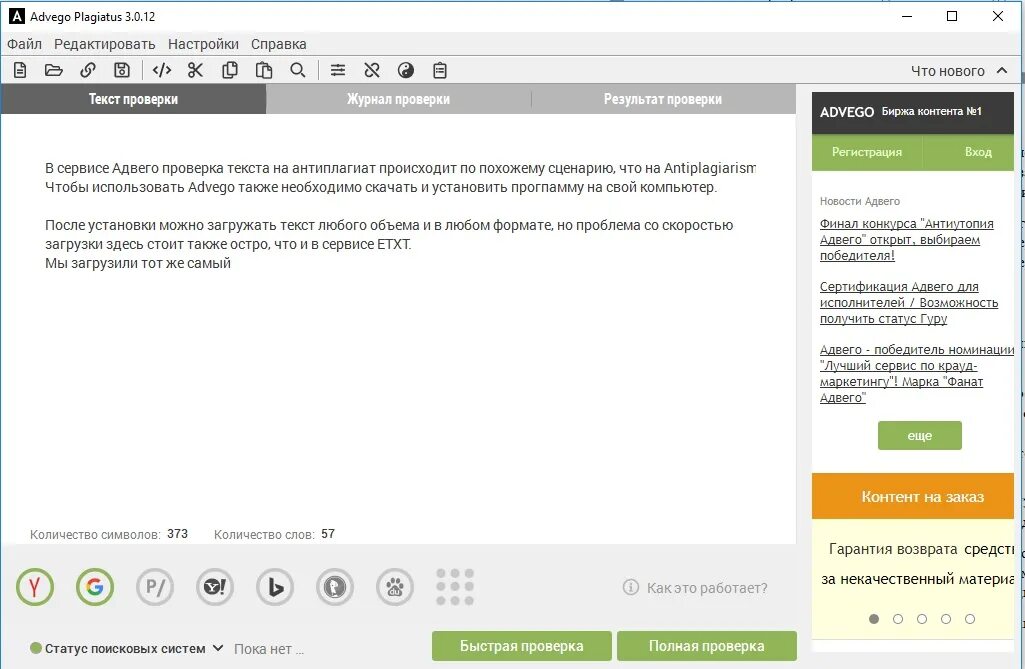Open the Справка menu

point(278,44)
